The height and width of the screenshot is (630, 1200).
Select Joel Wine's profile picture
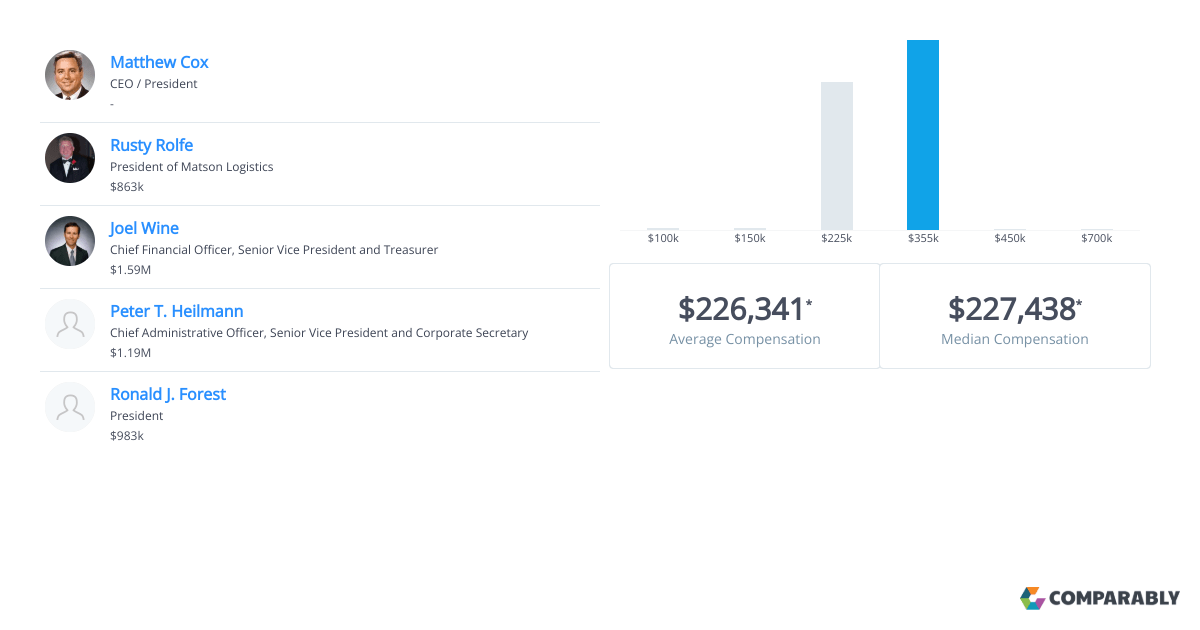(x=69, y=240)
